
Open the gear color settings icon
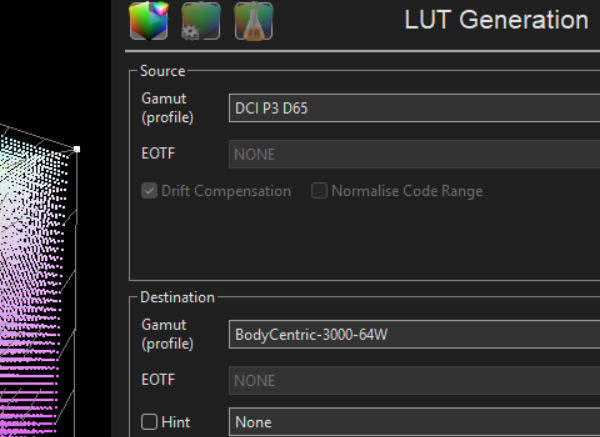pyautogui.click(x=201, y=21)
